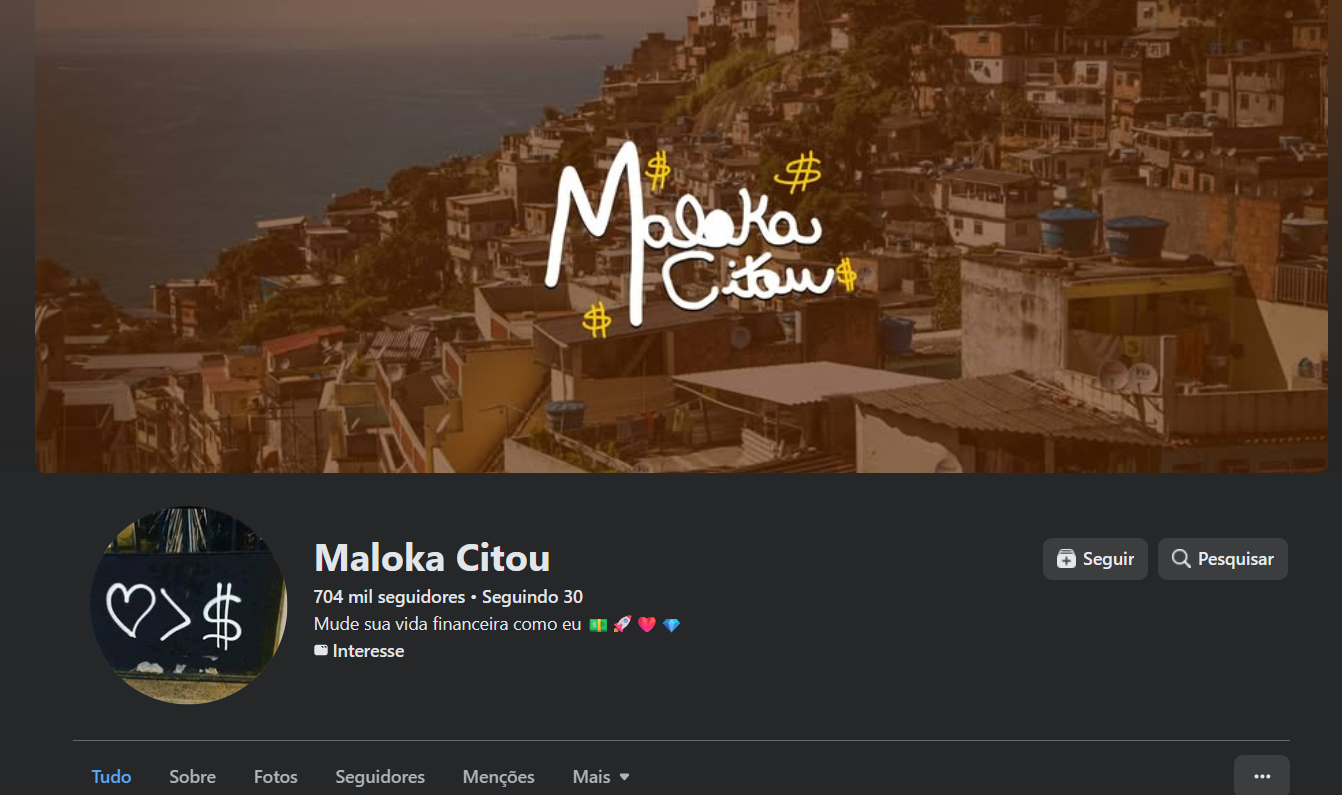1342x795 pixels.
Task: Click the Seguir button to follow page
Action: pos(1095,559)
